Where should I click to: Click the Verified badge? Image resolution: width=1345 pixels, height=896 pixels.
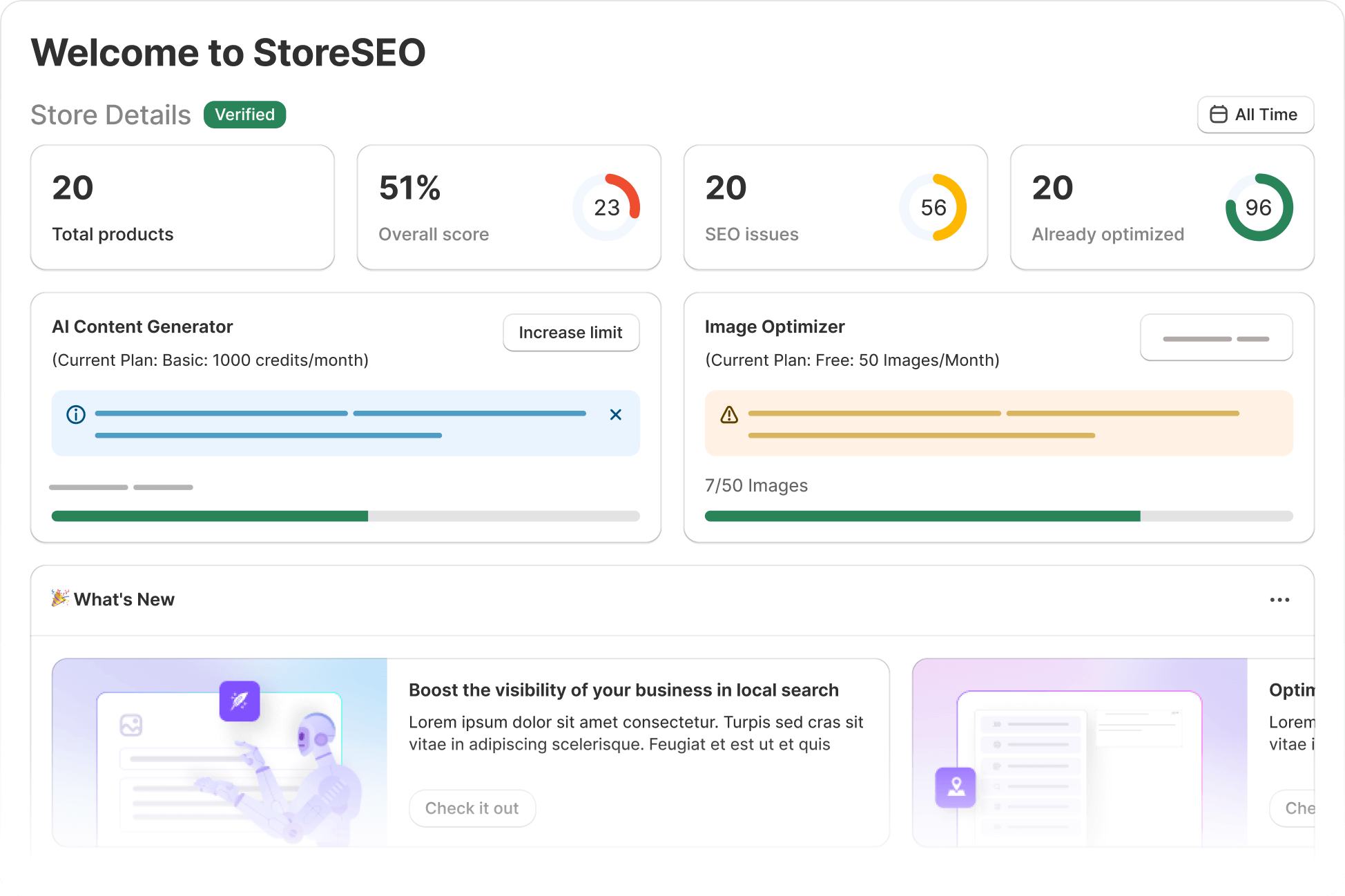click(244, 115)
